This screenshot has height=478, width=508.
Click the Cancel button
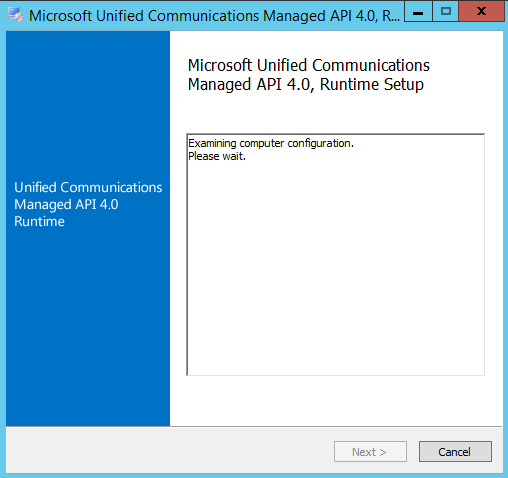pos(455,452)
